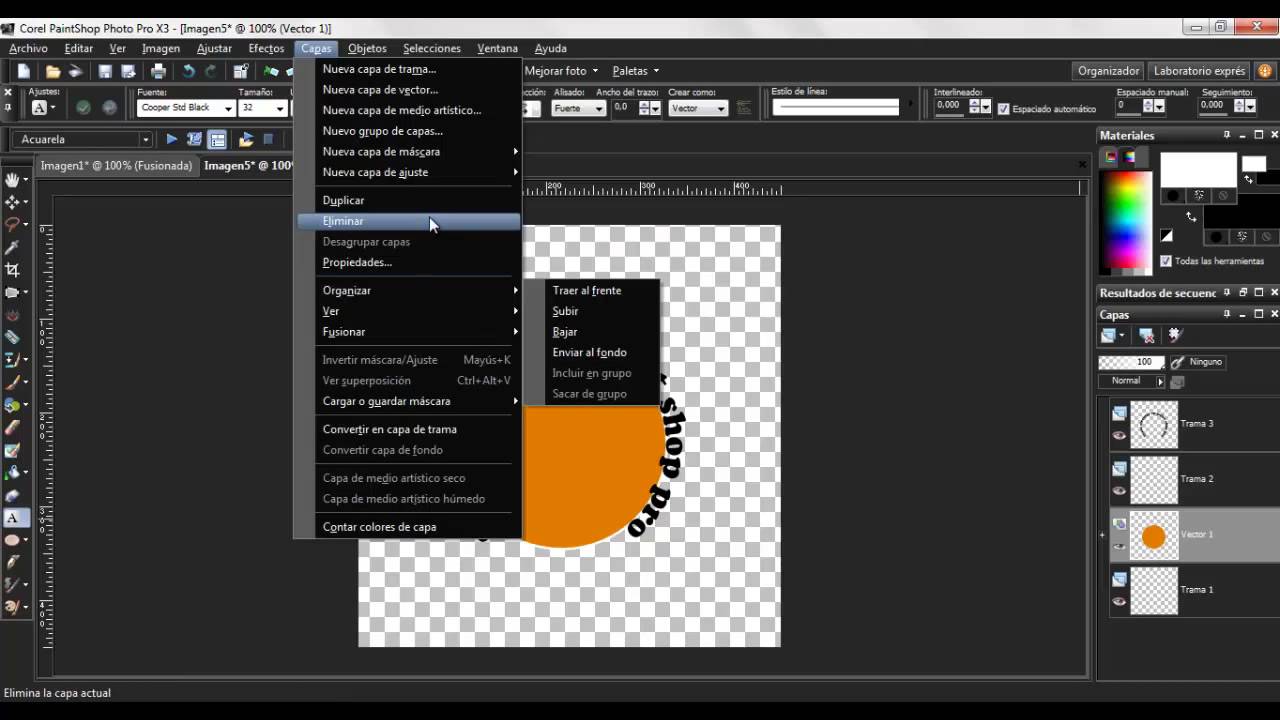This screenshot has height=720, width=1280.
Task: Open the Alisado Fuerte dropdown
Action: pos(599,108)
